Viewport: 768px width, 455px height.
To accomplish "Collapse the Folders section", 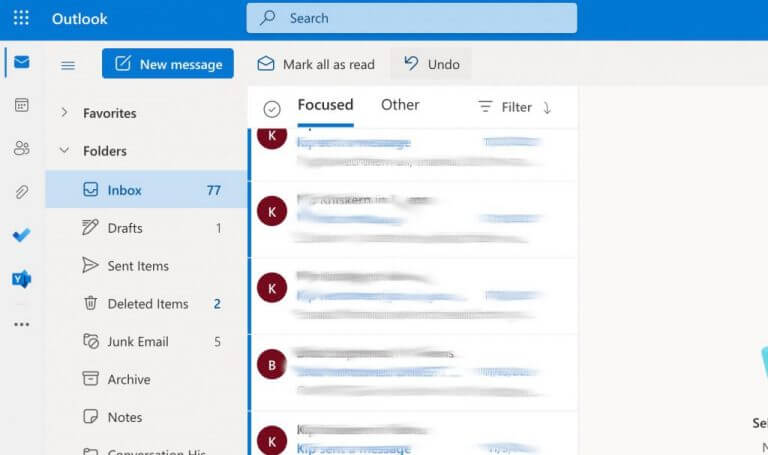I will point(64,150).
